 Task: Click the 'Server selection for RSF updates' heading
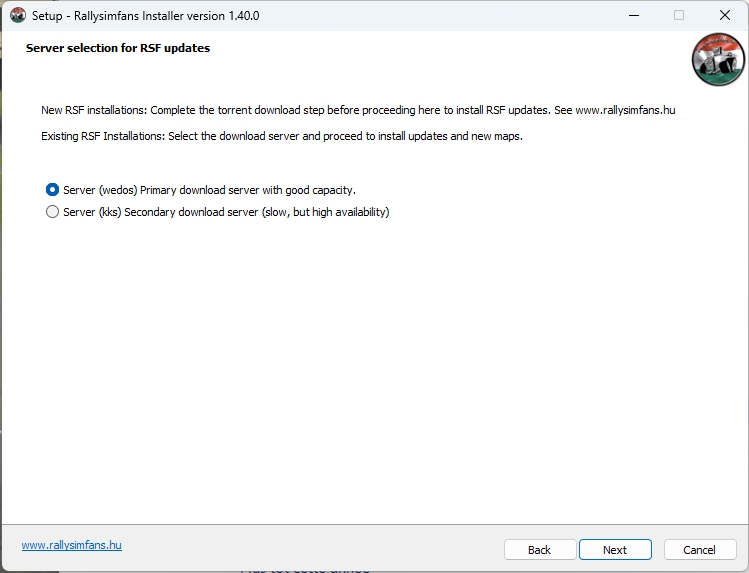click(118, 48)
